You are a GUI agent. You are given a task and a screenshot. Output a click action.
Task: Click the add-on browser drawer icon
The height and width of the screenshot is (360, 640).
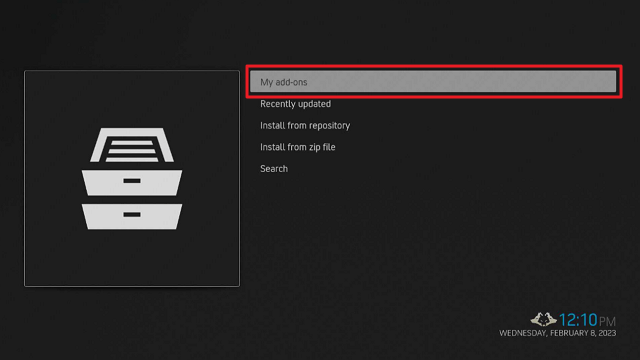pos(132,178)
